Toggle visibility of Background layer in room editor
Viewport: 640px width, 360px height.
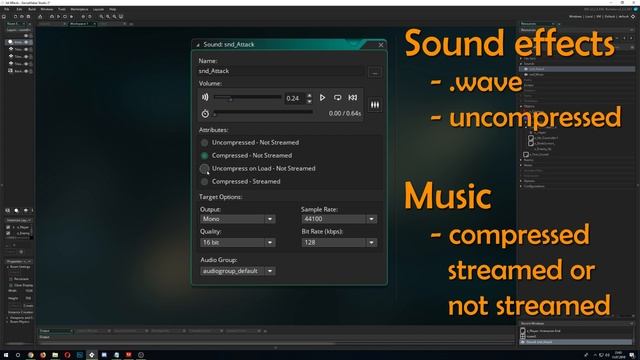point(26,71)
